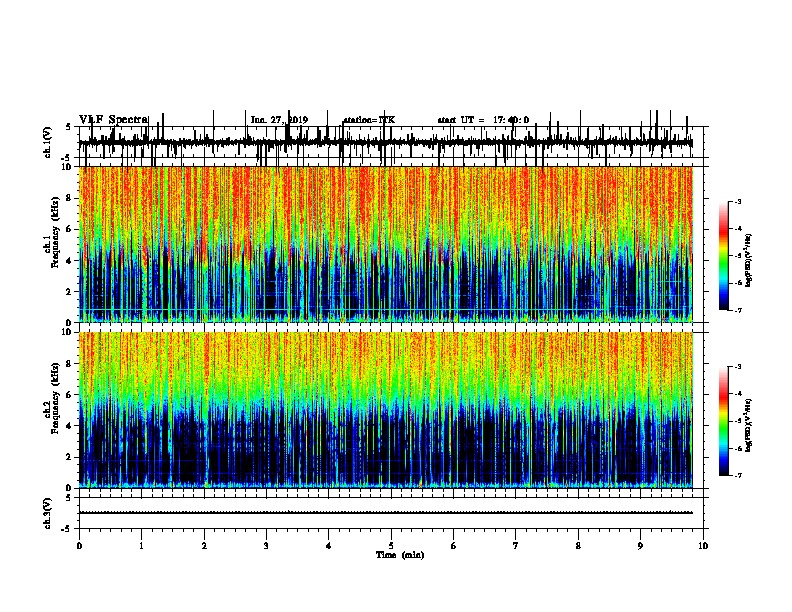Click x-axis tick label "0" under time axis
This screenshot has width=792, height=612.
coord(79,546)
